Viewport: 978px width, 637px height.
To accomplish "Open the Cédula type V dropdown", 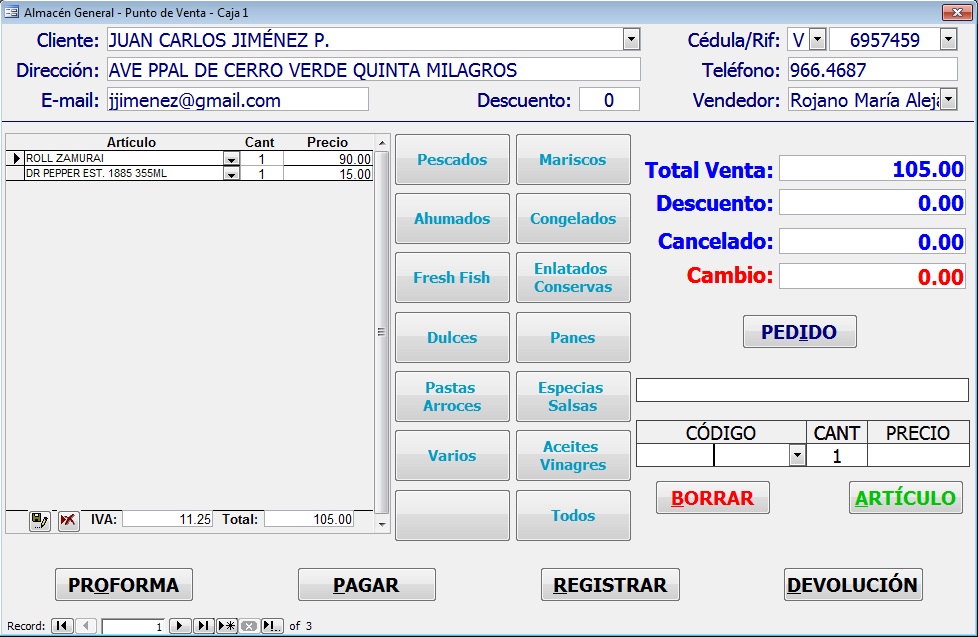I will pos(817,40).
